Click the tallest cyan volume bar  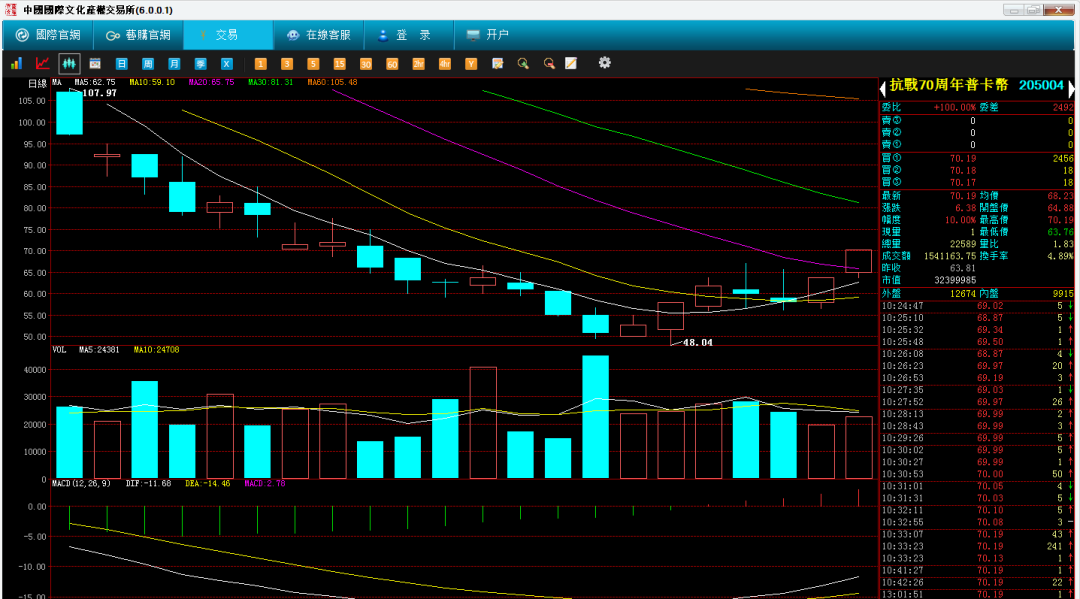pyautogui.click(x=595, y=417)
